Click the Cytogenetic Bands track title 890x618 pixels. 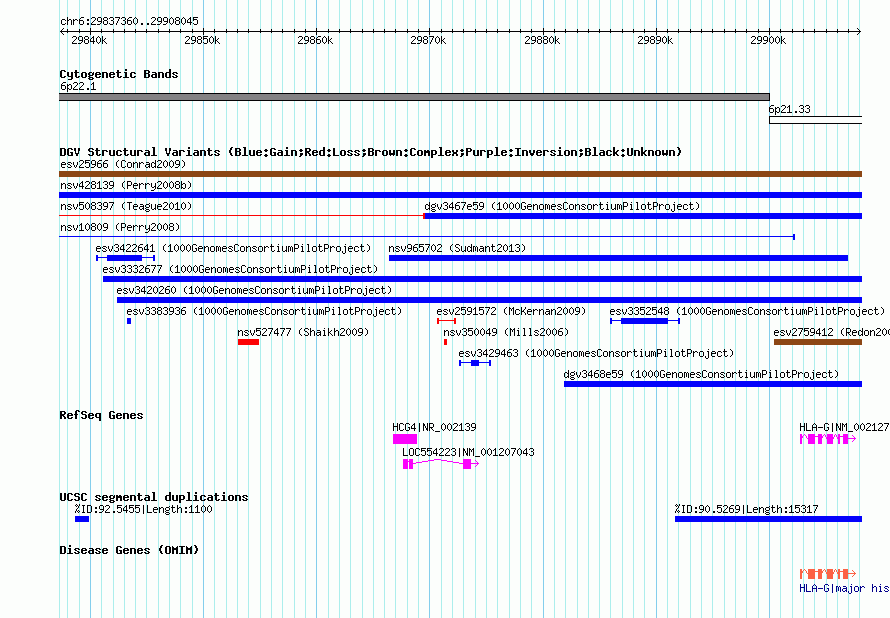click(119, 74)
